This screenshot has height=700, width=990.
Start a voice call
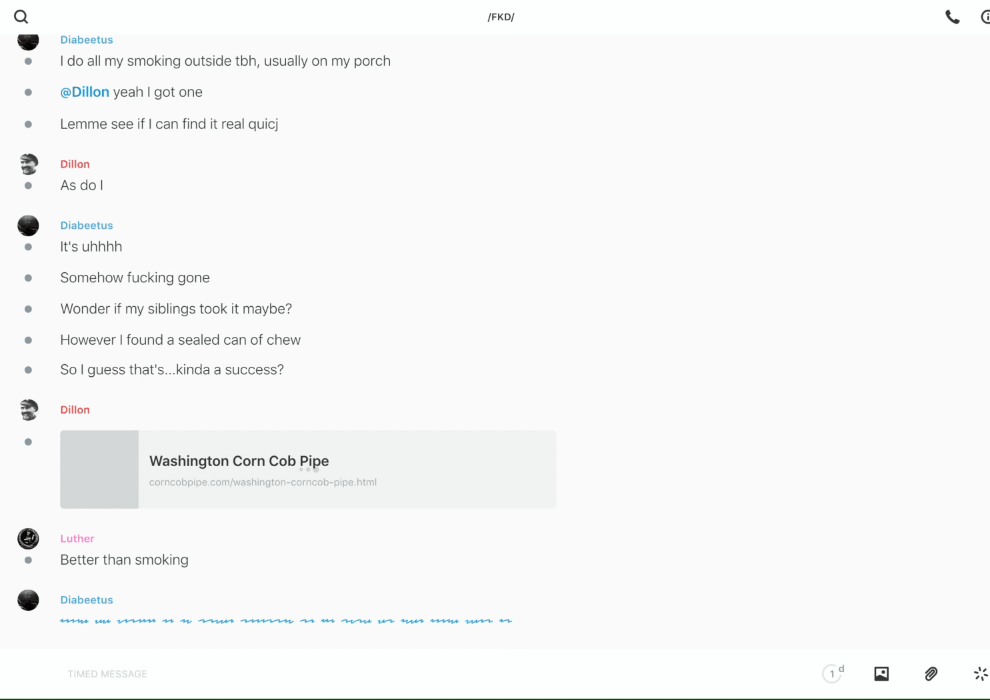click(952, 17)
